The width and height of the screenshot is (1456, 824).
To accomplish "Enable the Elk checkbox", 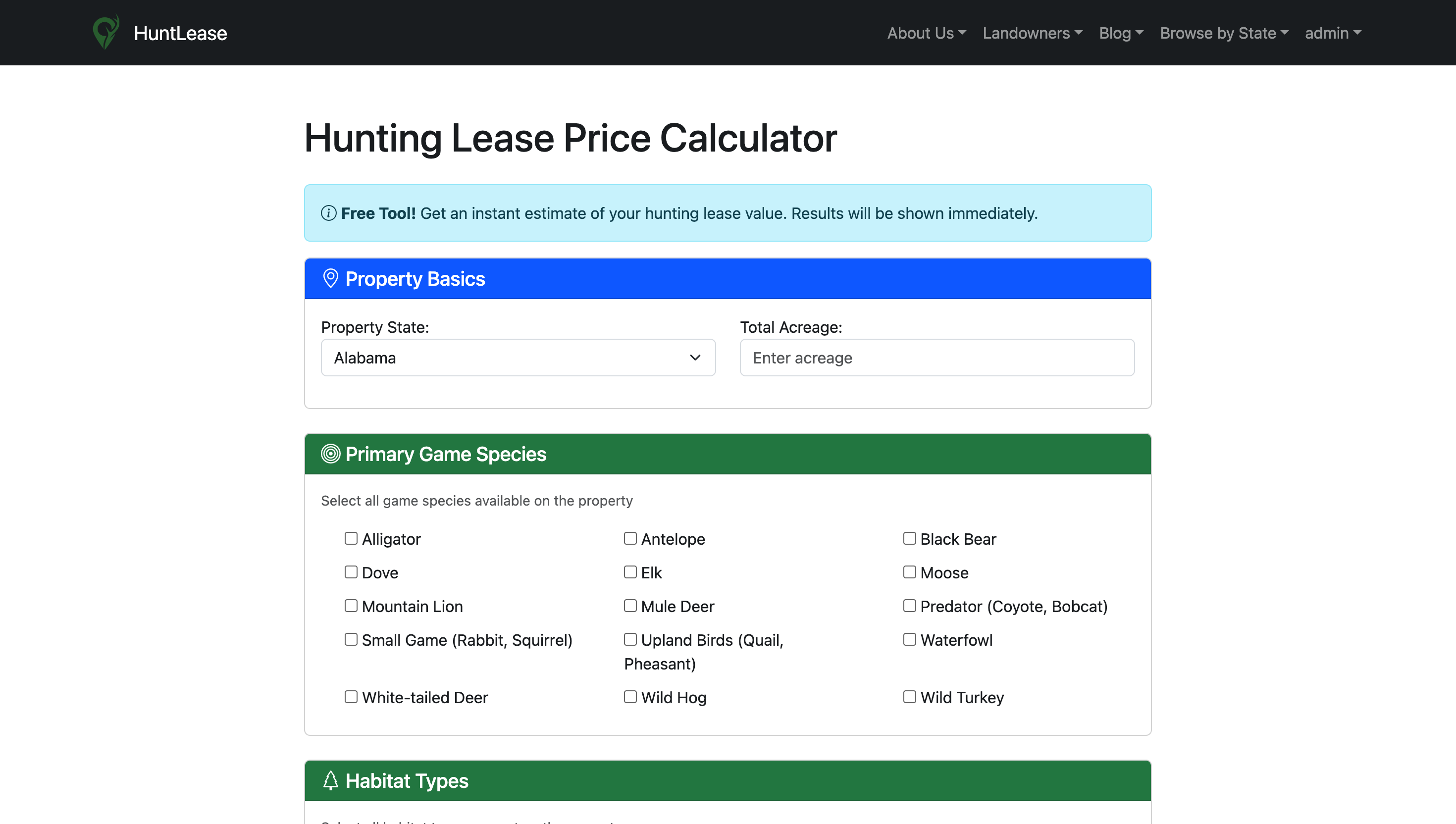I will tap(630, 572).
